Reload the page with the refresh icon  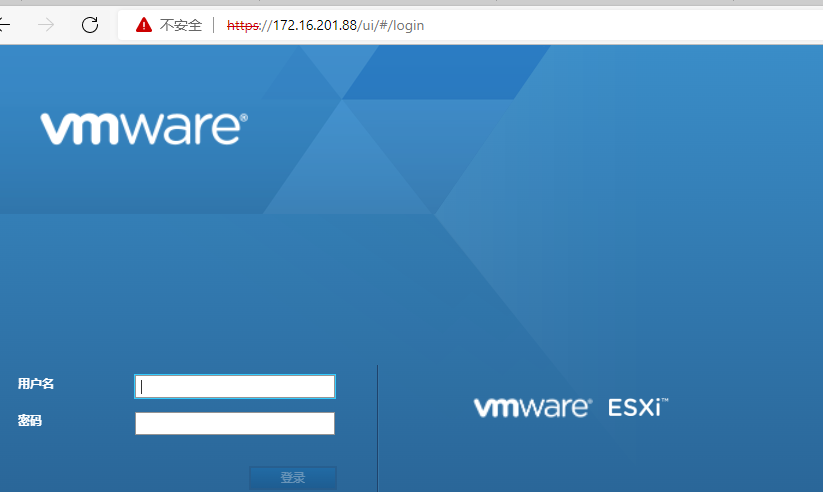90,25
